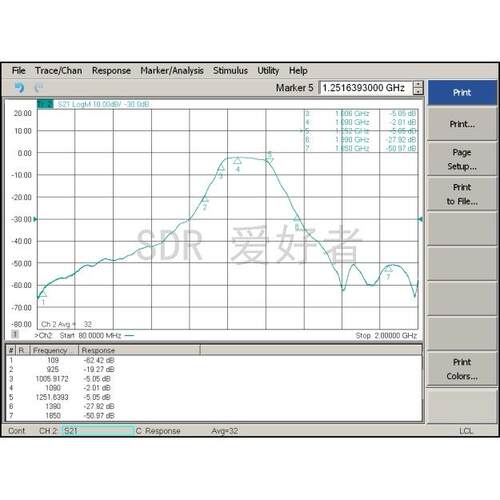Image resolution: width=500 pixels, height=500 pixels.
Task: Click the Start 80.0000 MHz label
Action: pyautogui.click(x=90, y=335)
